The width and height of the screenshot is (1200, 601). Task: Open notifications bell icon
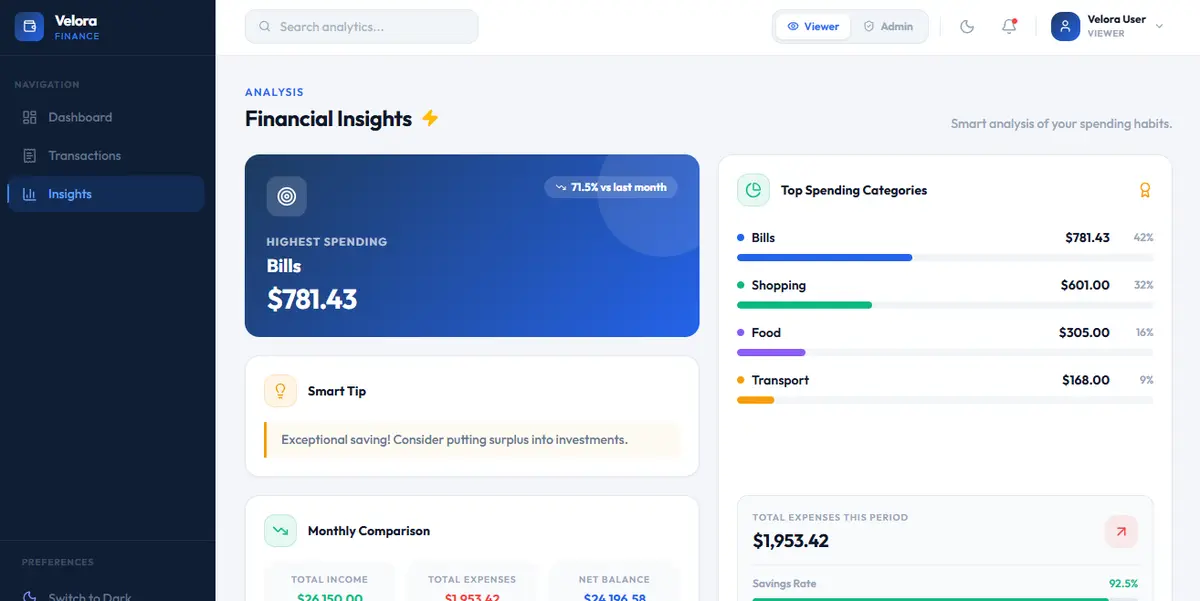1009,27
